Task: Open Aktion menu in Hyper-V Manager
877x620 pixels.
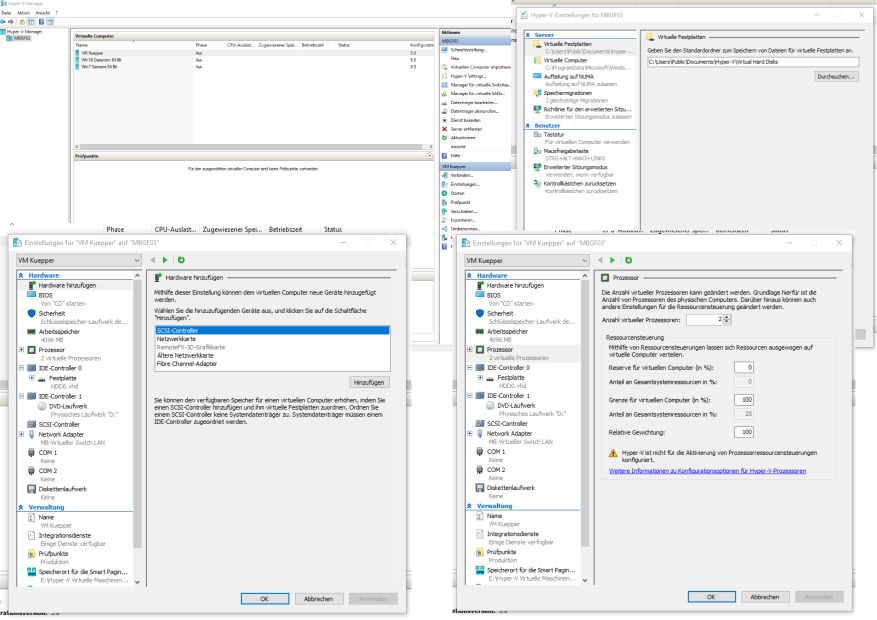Action: click(23, 12)
